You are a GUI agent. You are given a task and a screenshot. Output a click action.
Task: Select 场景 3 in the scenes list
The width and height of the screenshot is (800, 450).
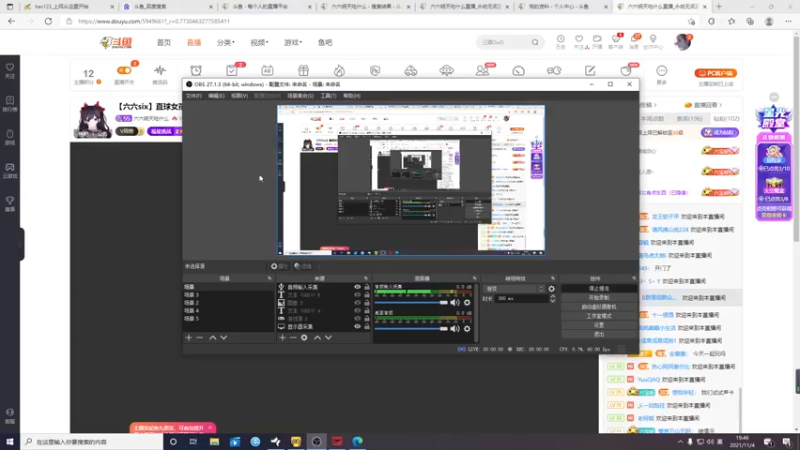(x=228, y=295)
